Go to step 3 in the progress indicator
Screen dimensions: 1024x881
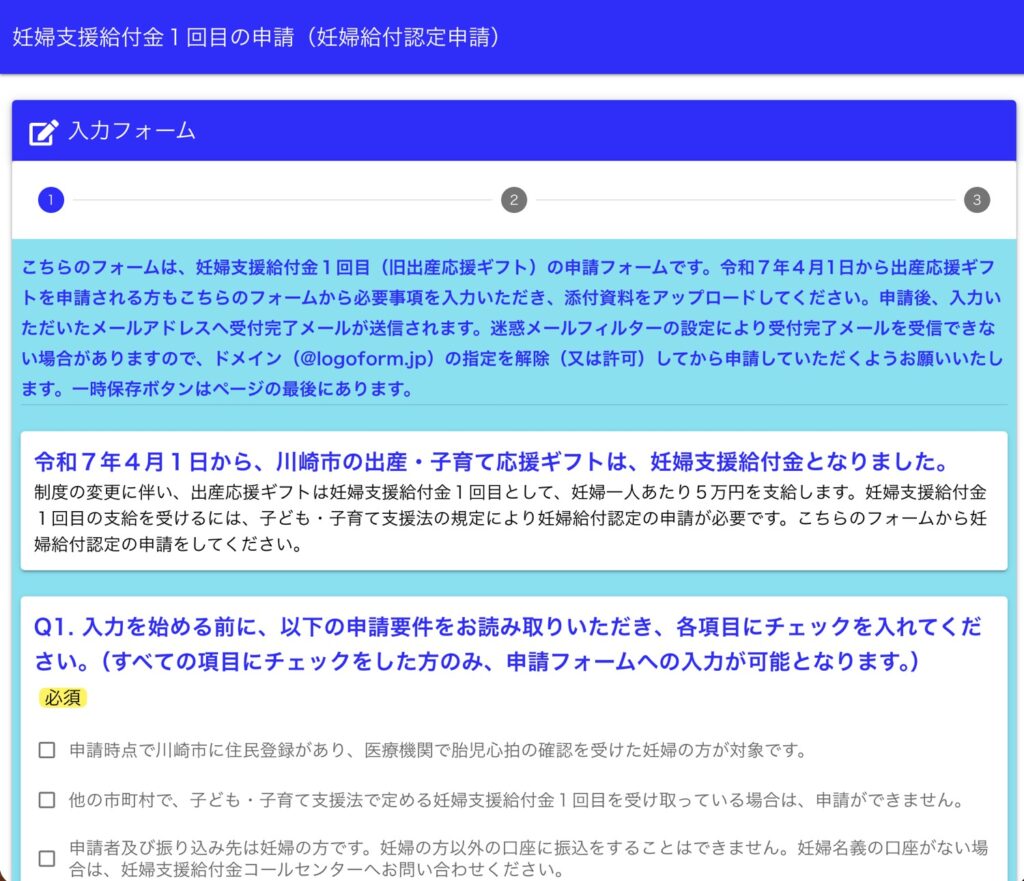click(x=977, y=200)
